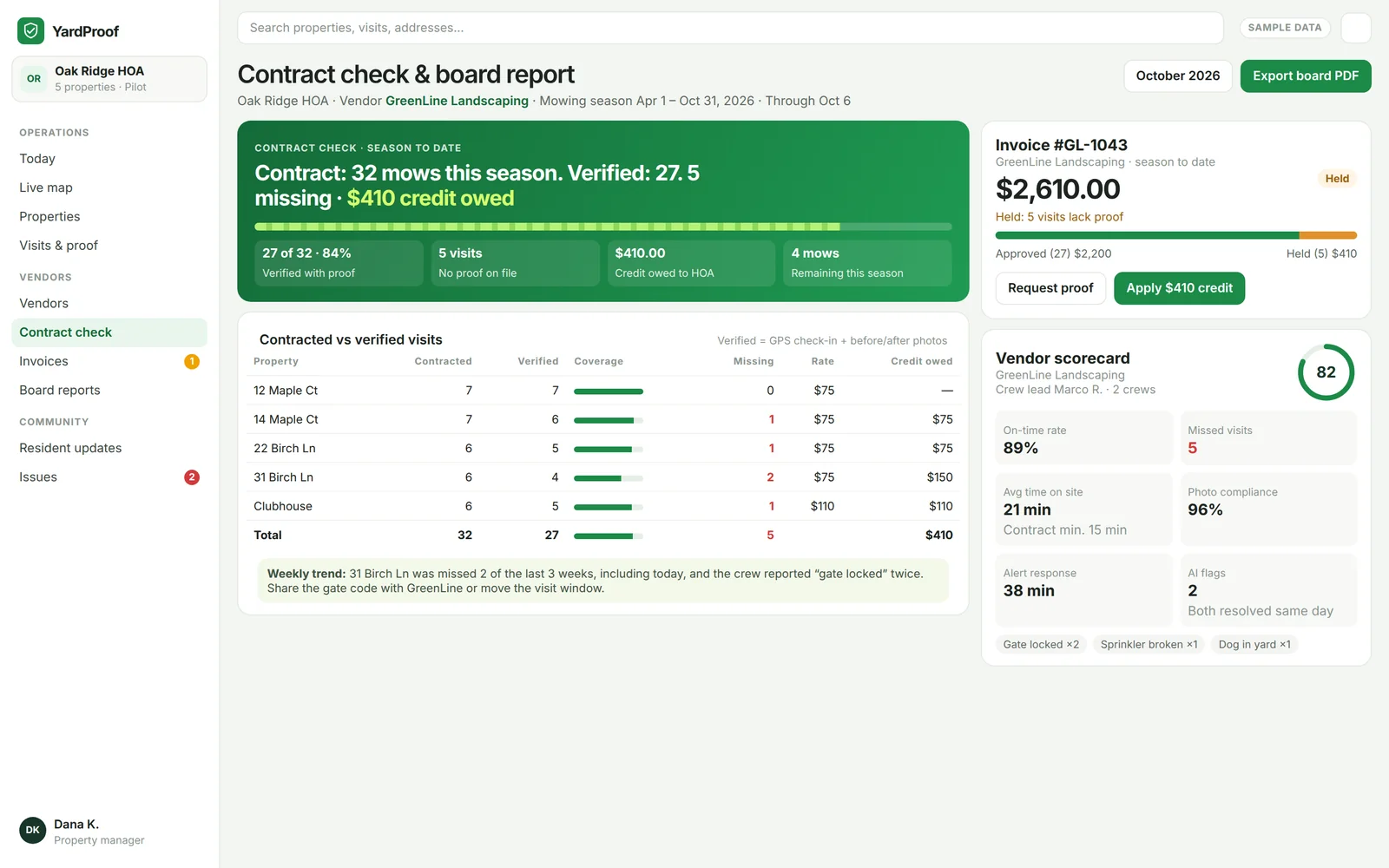Select the 22 Birch Ln row
The image size is (1389, 868).
pyautogui.click(x=603, y=448)
